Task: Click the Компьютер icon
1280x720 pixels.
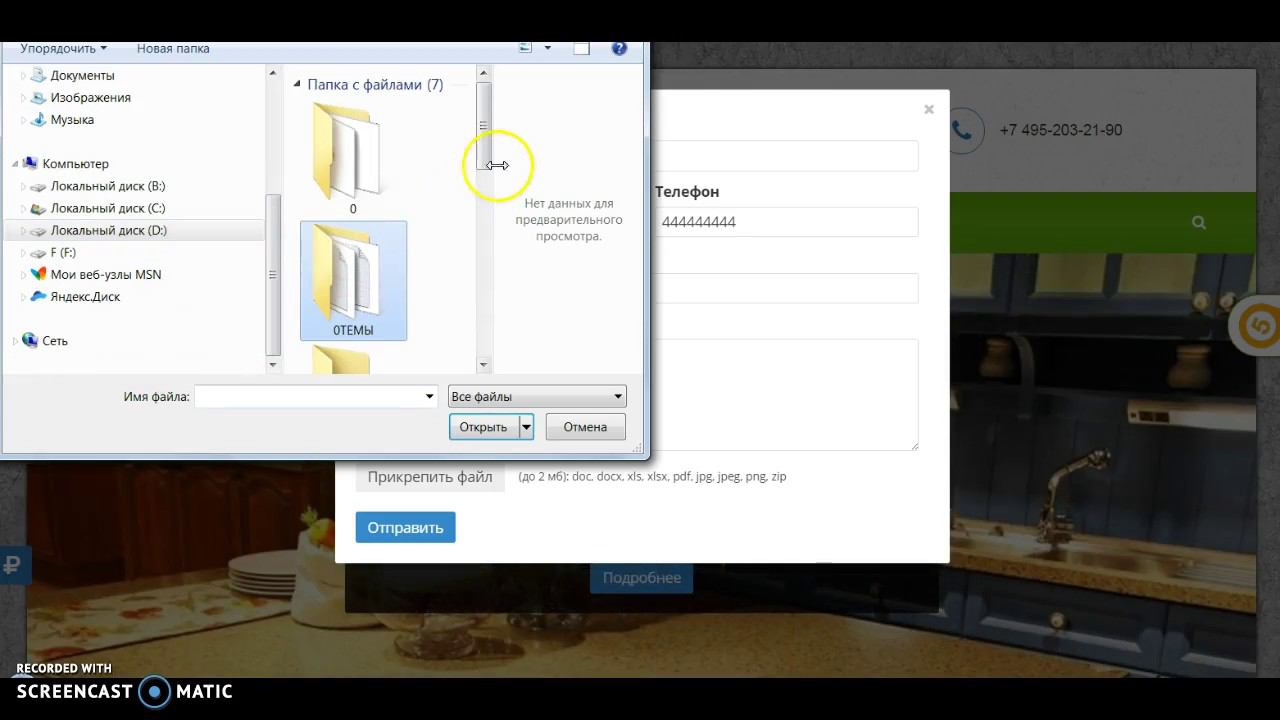Action: coord(30,163)
